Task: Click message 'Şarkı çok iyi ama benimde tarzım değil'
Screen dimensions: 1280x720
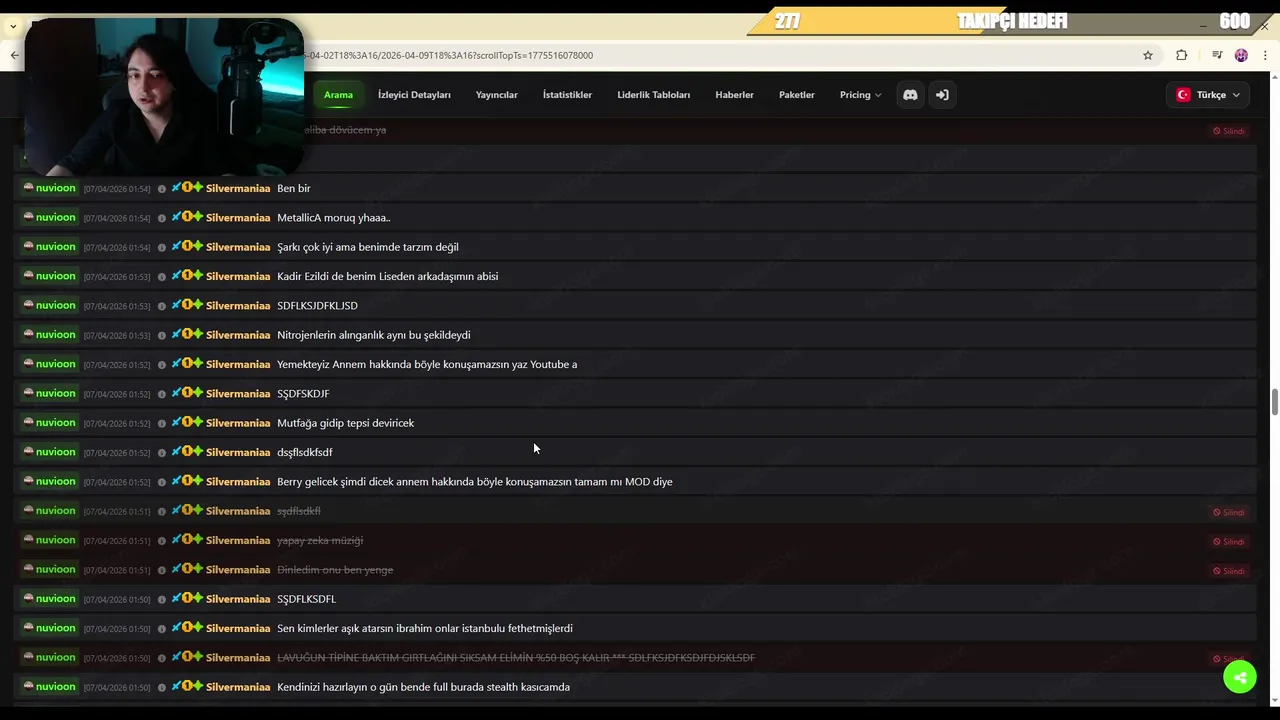Action: [x=368, y=247]
